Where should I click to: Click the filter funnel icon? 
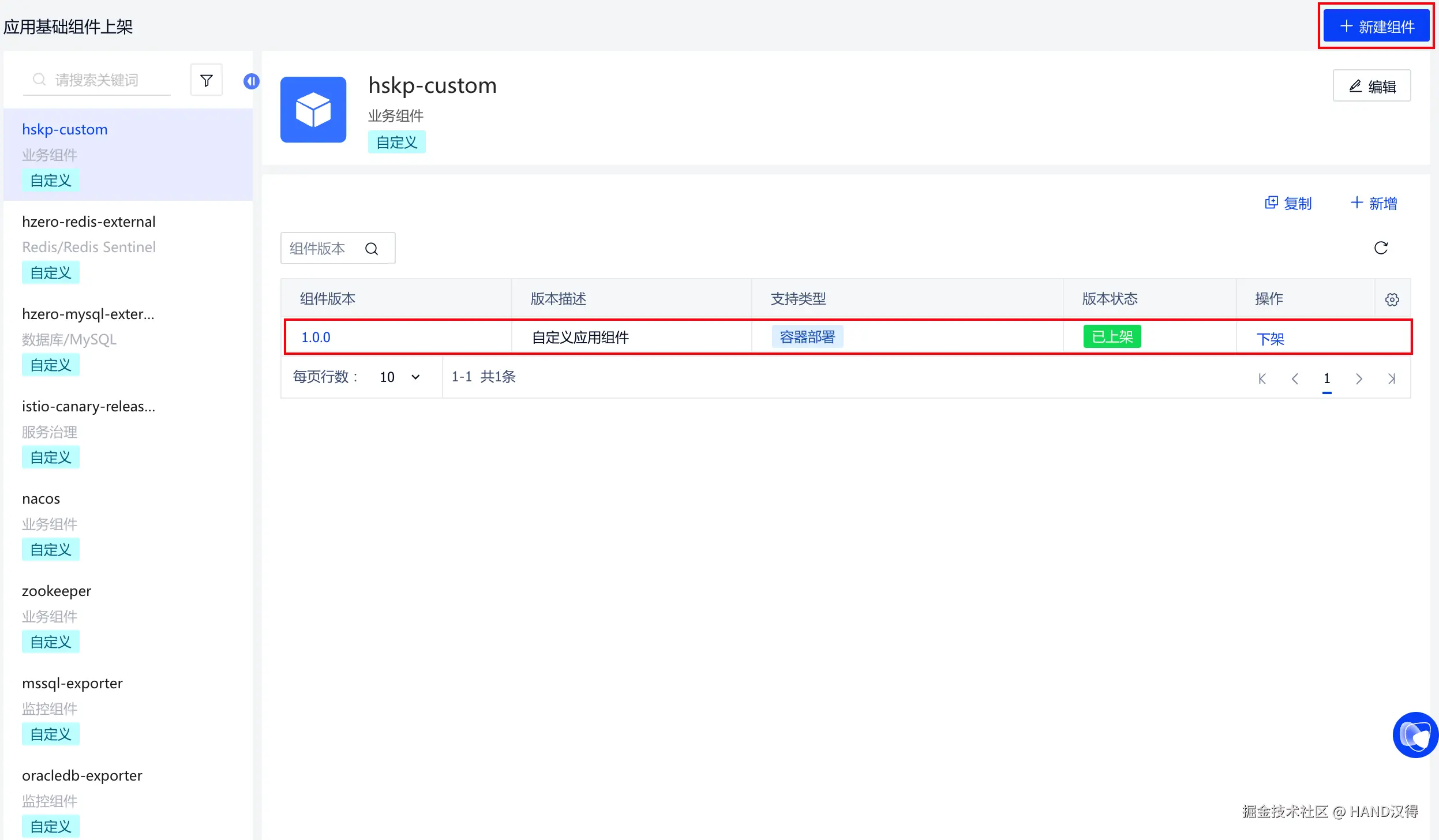coord(206,80)
